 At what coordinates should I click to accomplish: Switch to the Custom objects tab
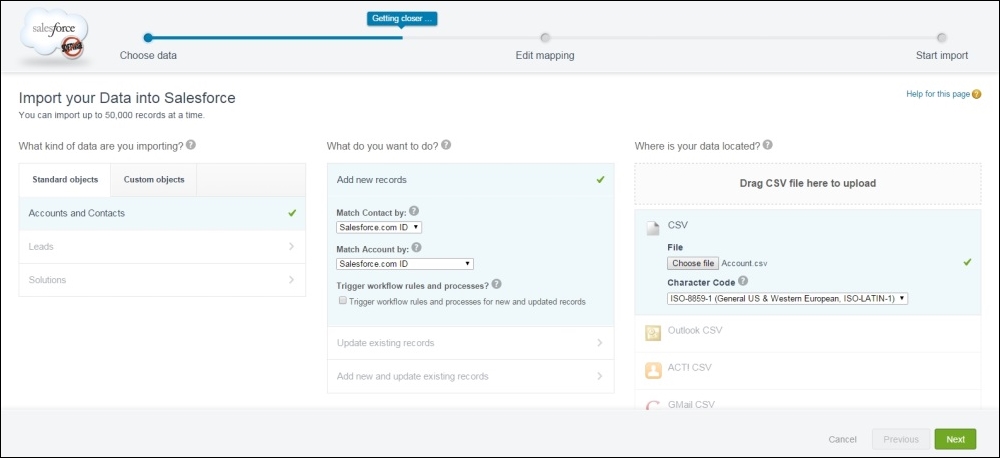[x=153, y=180]
